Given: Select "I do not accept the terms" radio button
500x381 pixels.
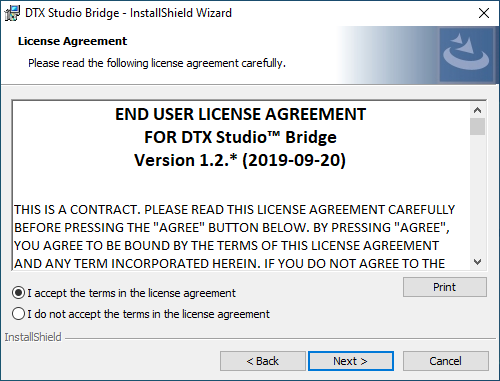Looking at the screenshot, I should tap(18, 314).
